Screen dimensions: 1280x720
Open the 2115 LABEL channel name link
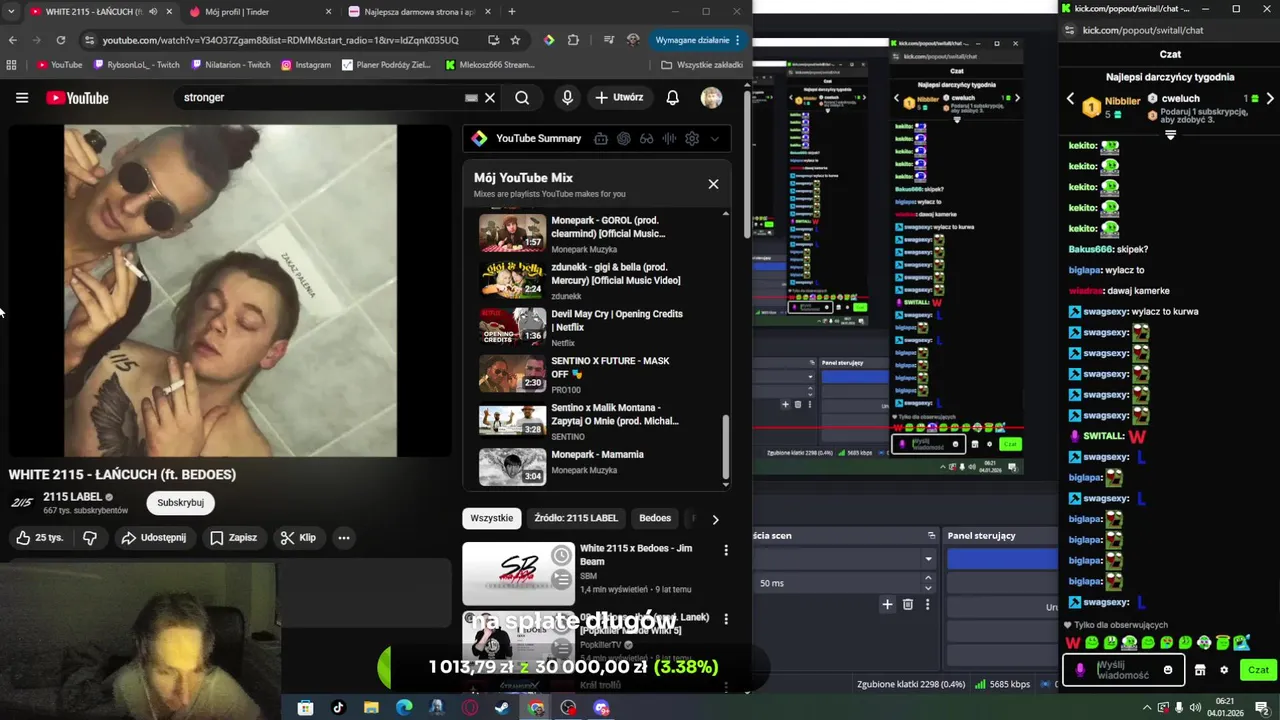72,497
